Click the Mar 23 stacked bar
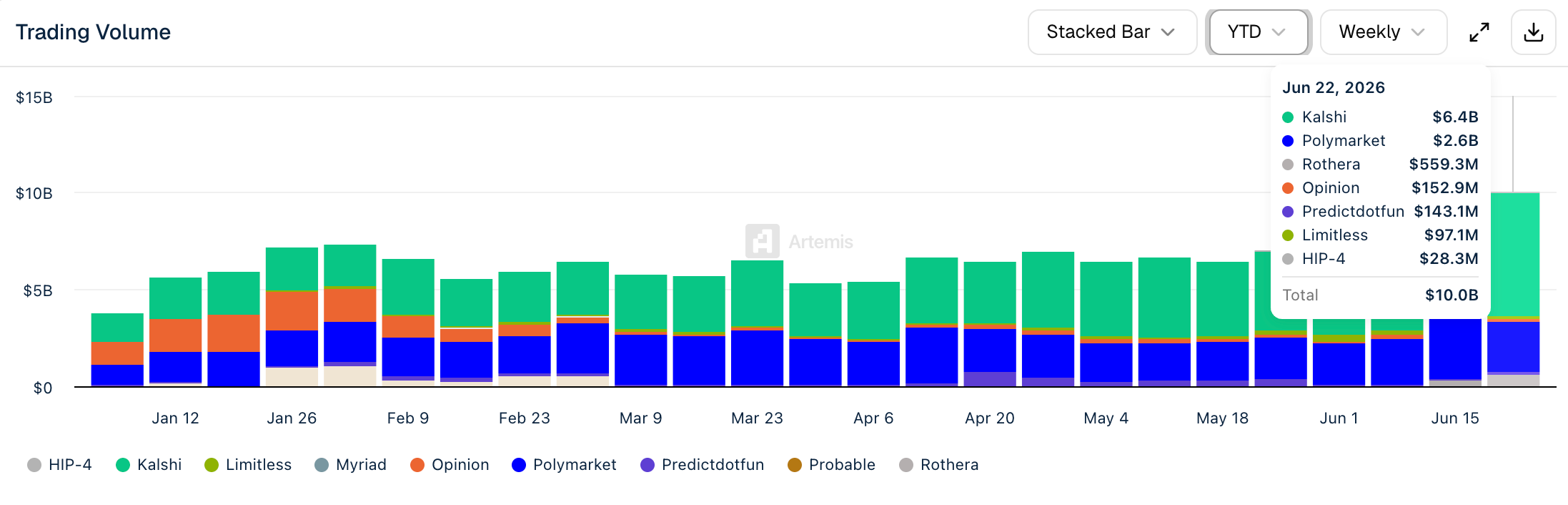The width and height of the screenshot is (1568, 505). [x=757, y=323]
